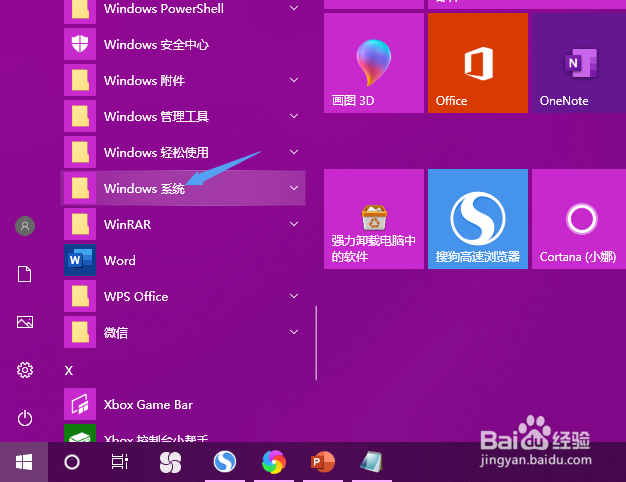Open the 画图 3D tile

tap(374, 63)
